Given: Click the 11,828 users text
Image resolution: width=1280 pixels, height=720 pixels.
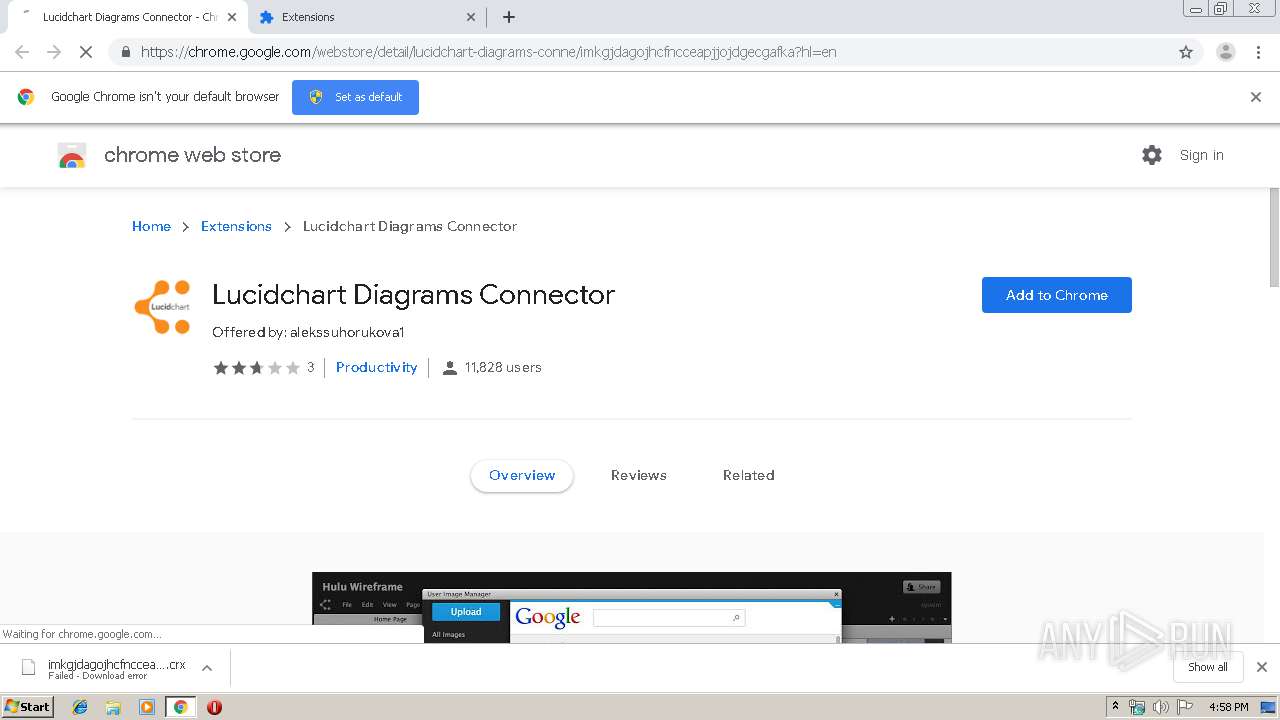Looking at the screenshot, I should click(x=503, y=367).
